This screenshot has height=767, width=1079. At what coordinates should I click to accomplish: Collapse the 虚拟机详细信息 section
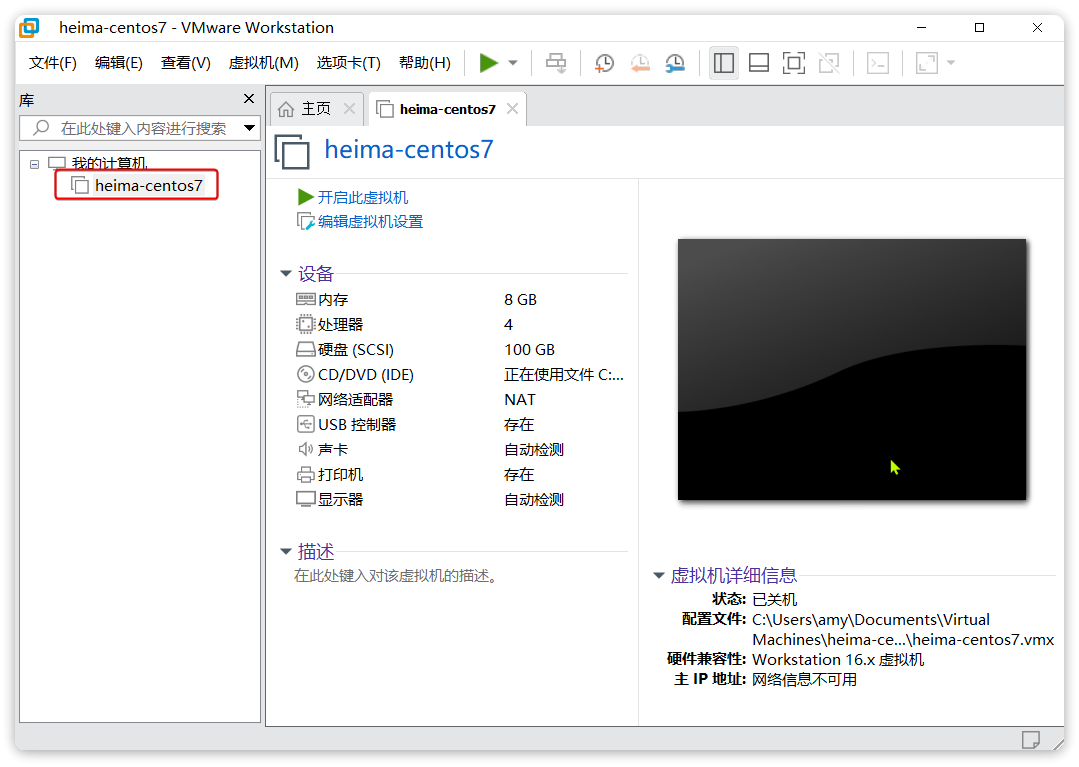pos(658,575)
